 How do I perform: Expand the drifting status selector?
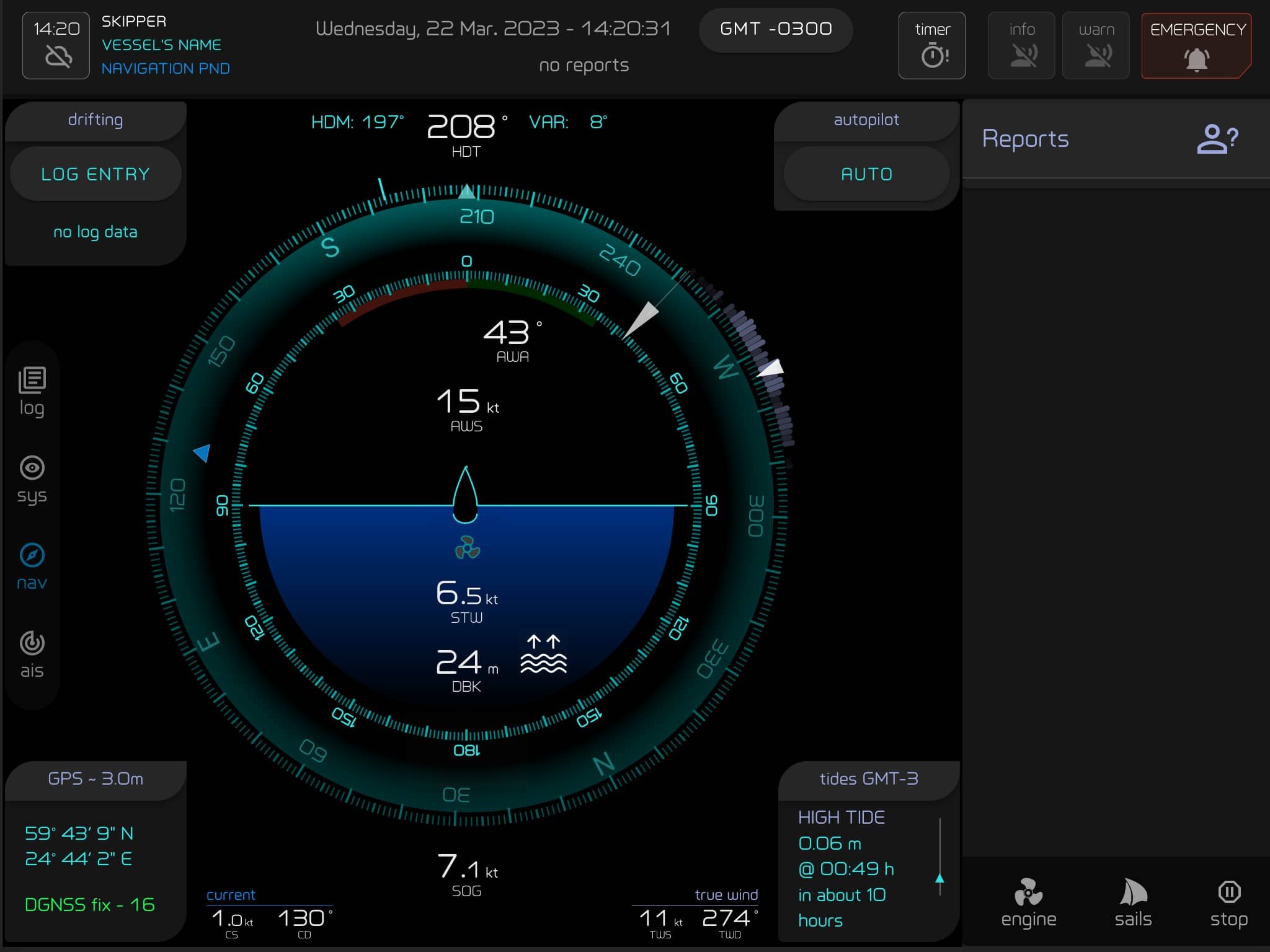pyautogui.click(x=95, y=119)
